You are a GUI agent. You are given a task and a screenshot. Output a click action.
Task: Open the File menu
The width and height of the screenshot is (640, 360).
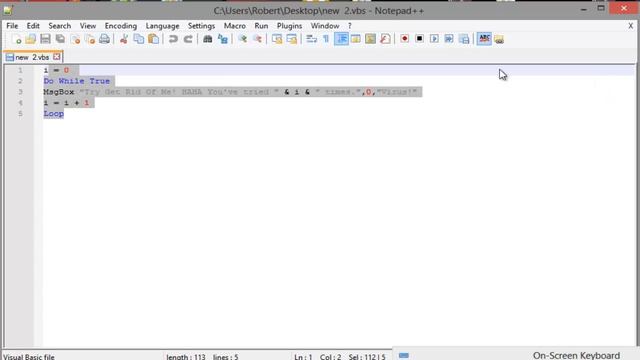(12, 26)
